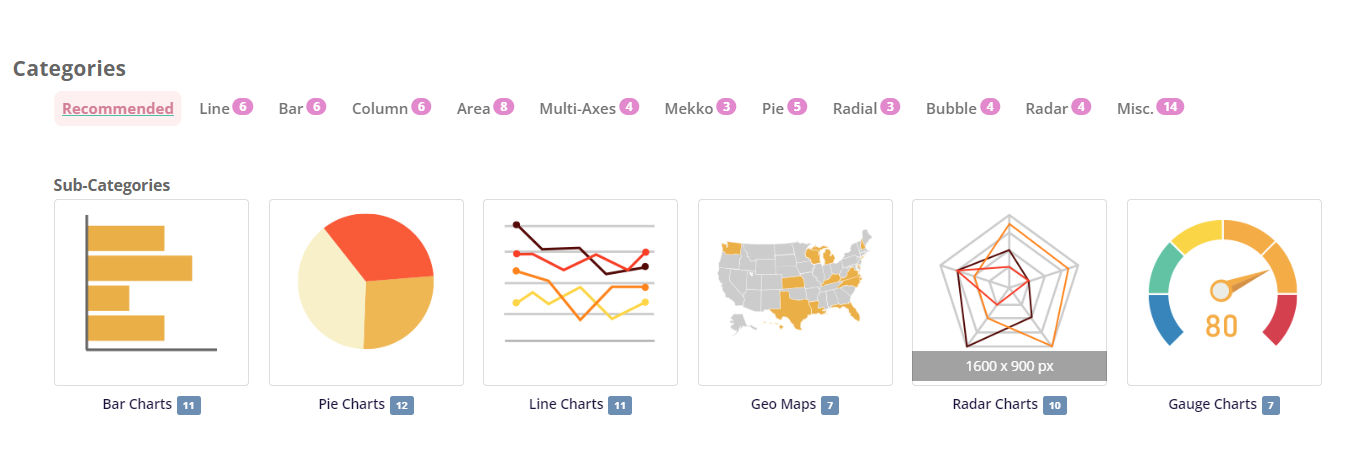The height and width of the screenshot is (452, 1345).
Task: Switch to the Bar category tab
Action: pos(291,108)
